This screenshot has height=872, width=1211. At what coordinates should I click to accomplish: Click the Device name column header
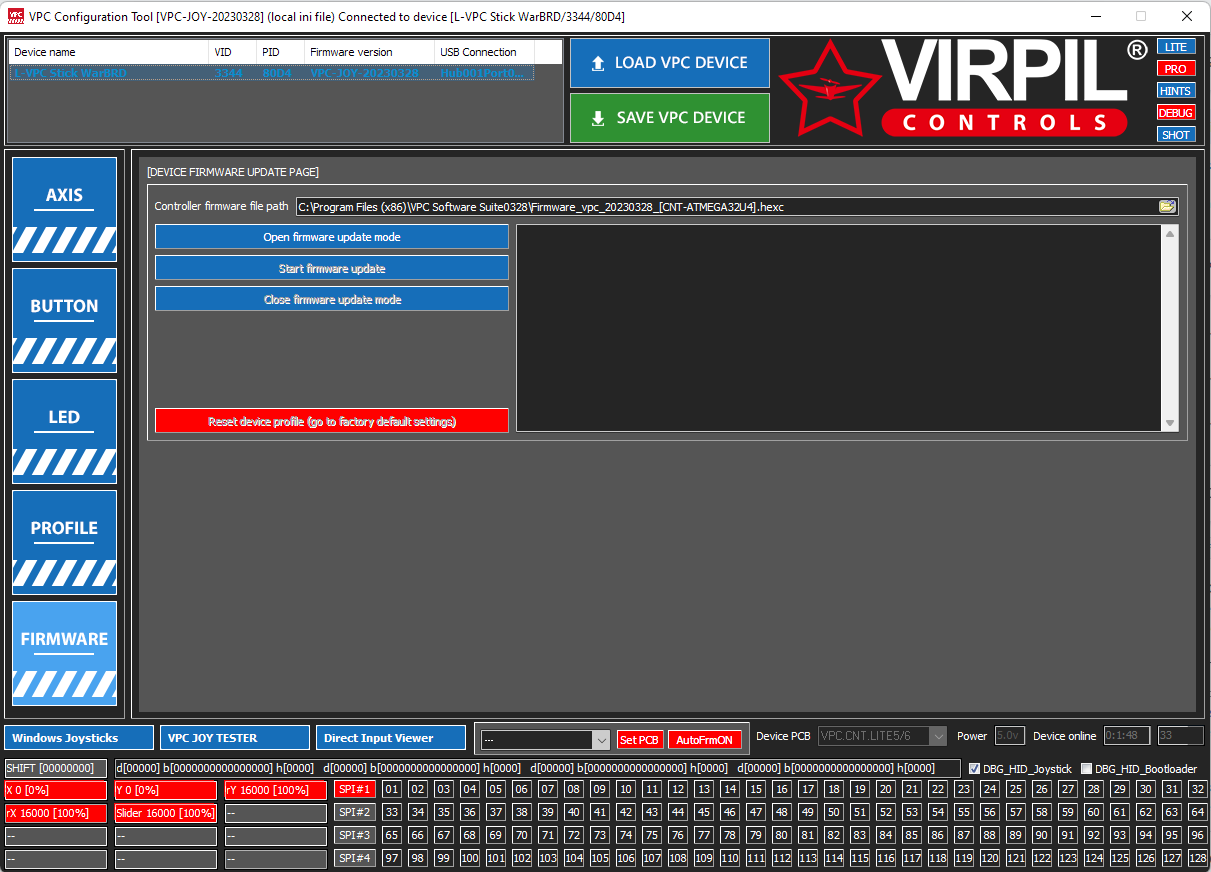point(109,52)
